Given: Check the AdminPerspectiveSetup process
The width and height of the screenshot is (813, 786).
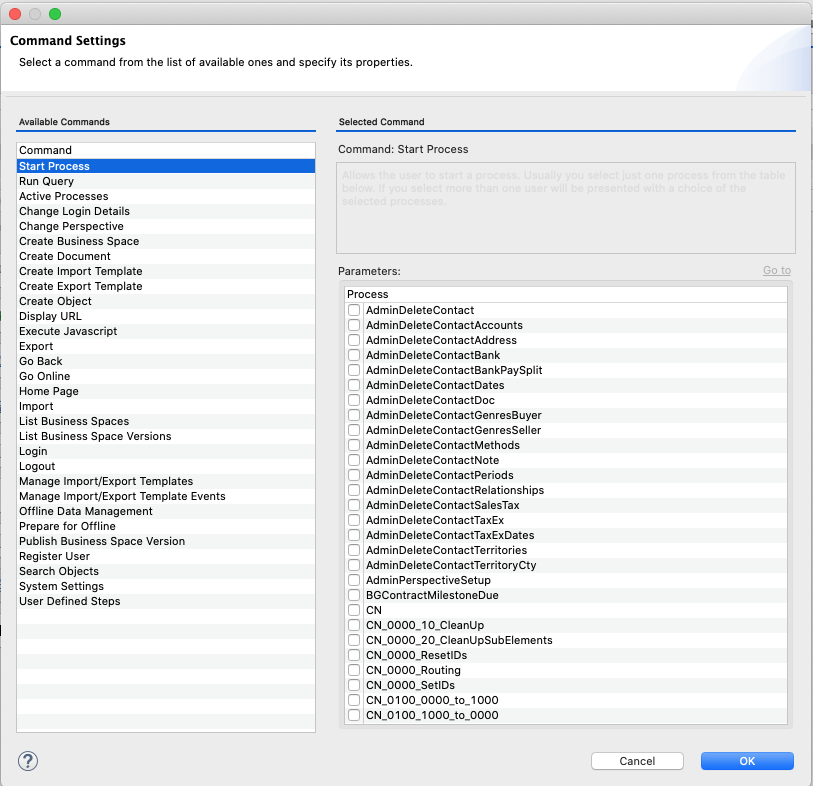Looking at the screenshot, I should click(x=354, y=580).
